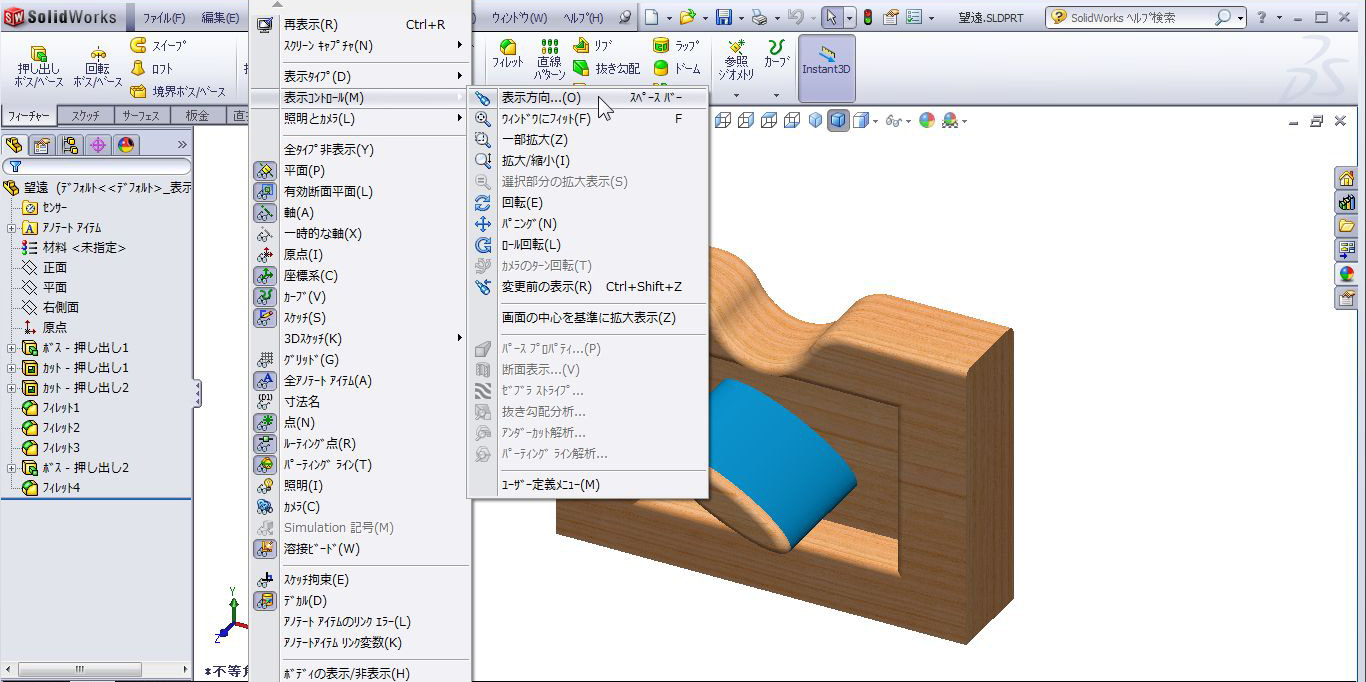Toggle 原点(I) origins visibility
The width and height of the screenshot is (1366, 682).
(x=360, y=255)
